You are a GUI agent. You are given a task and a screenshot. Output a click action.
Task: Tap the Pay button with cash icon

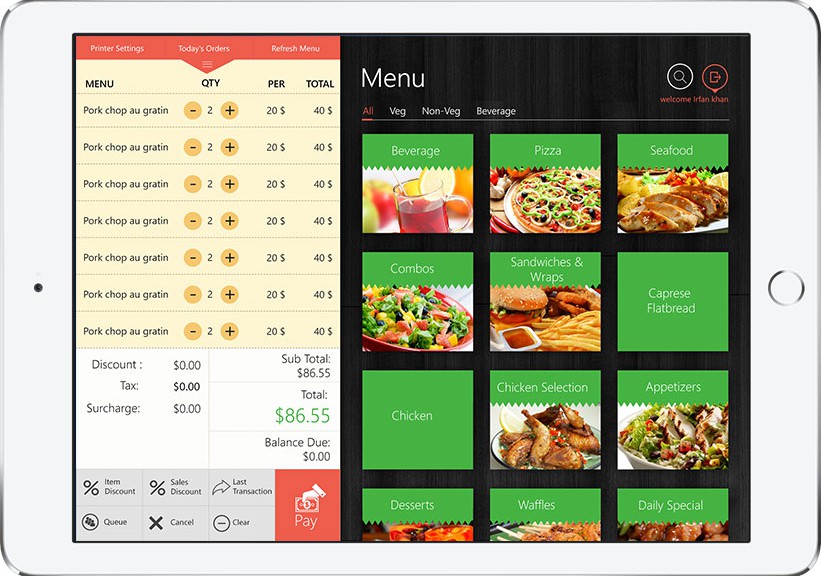pos(307,505)
